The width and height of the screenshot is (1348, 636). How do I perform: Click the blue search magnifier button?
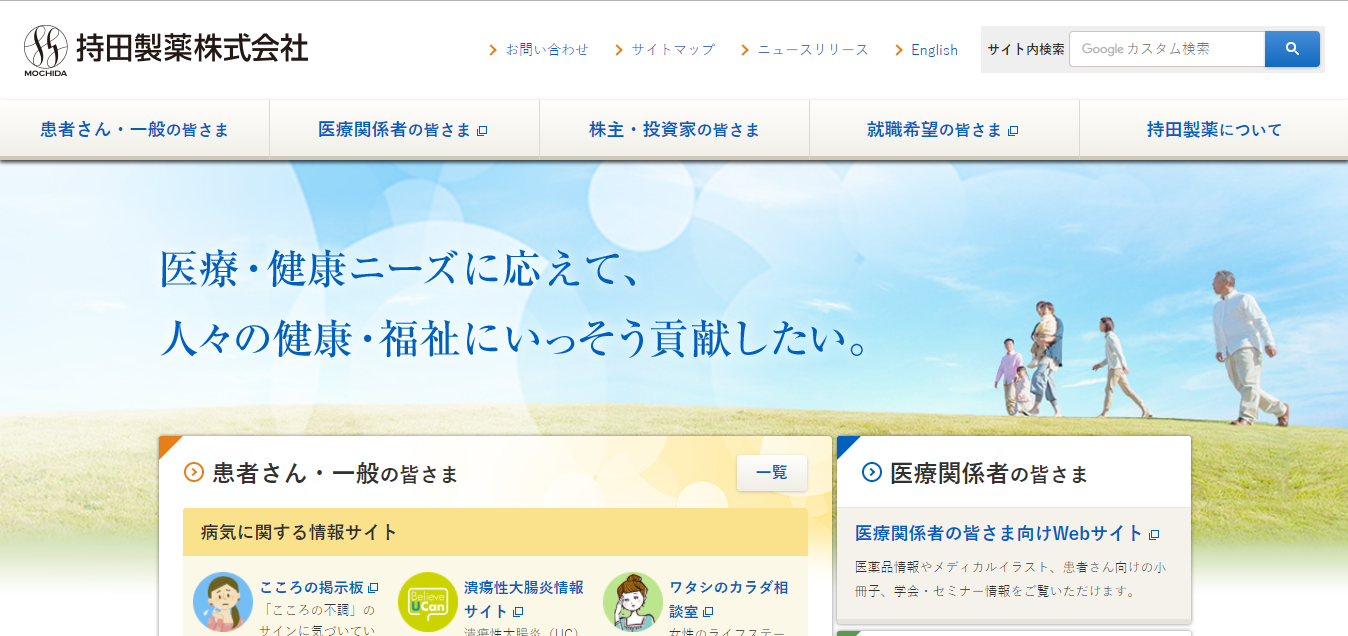click(1292, 49)
